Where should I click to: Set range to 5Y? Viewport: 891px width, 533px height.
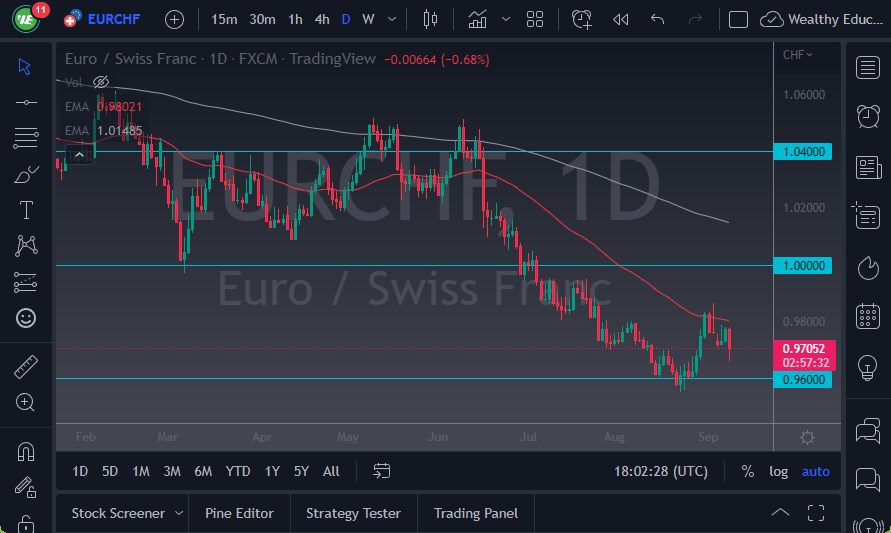coord(301,471)
